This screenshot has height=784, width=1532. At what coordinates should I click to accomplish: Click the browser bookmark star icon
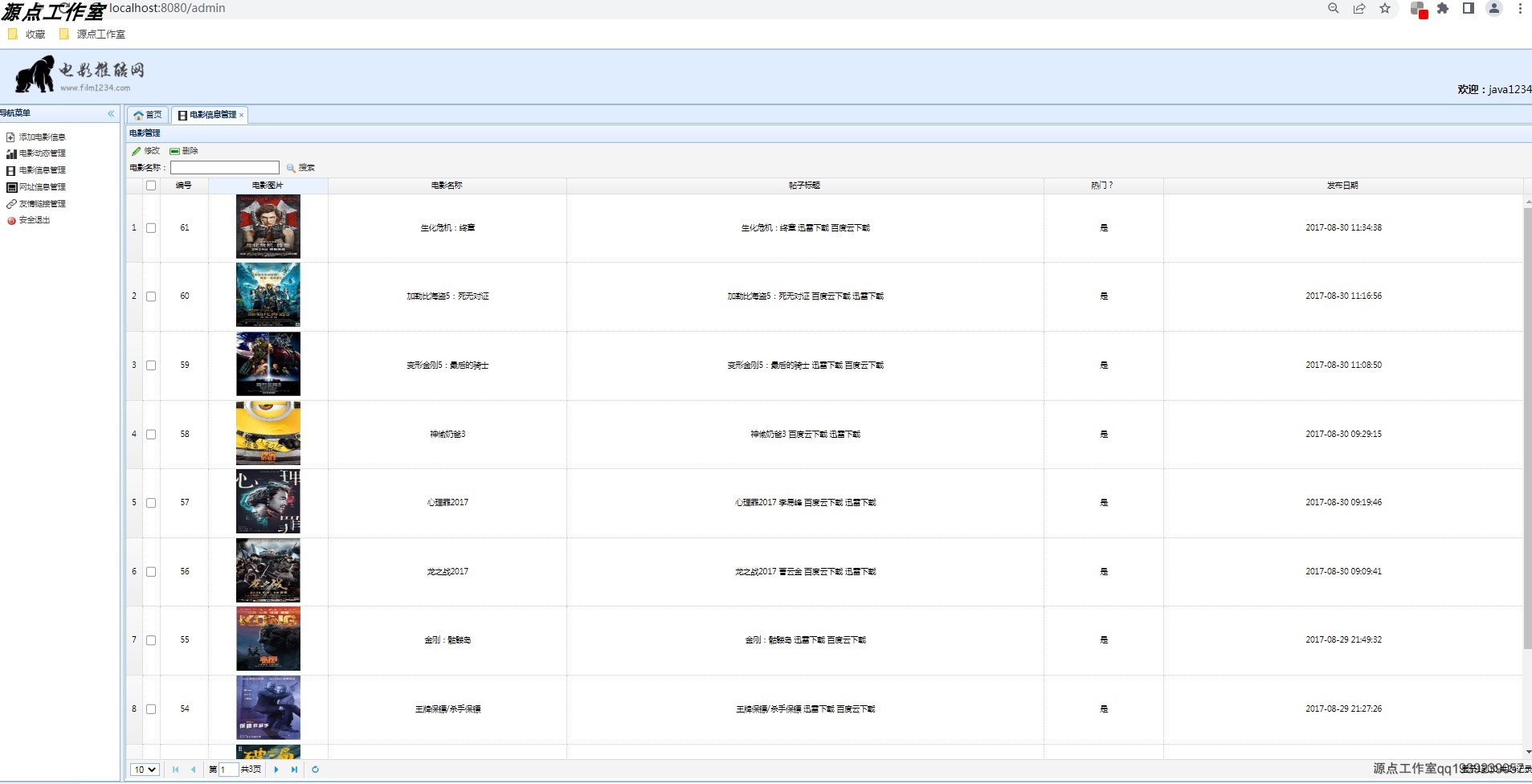(x=1384, y=9)
